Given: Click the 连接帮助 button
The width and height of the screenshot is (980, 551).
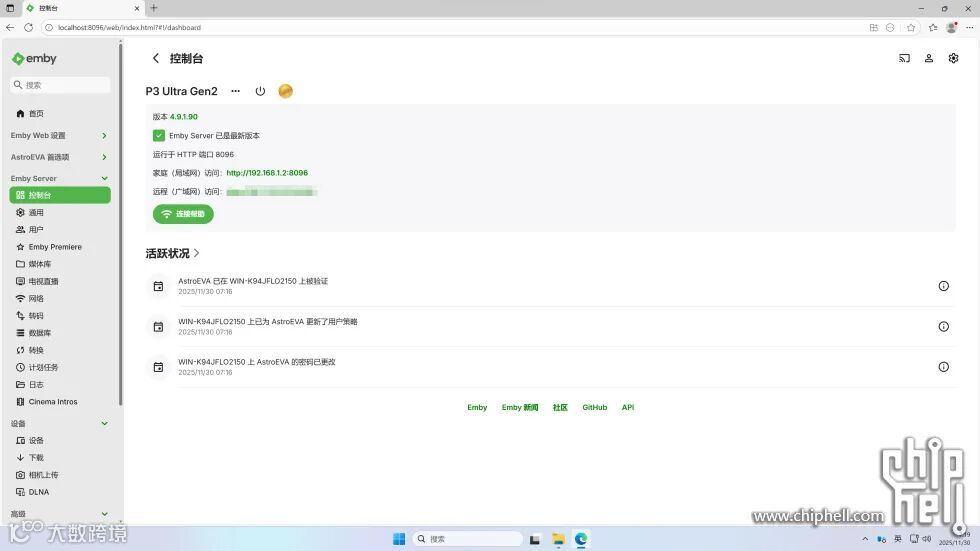Looking at the screenshot, I should click(x=183, y=214).
